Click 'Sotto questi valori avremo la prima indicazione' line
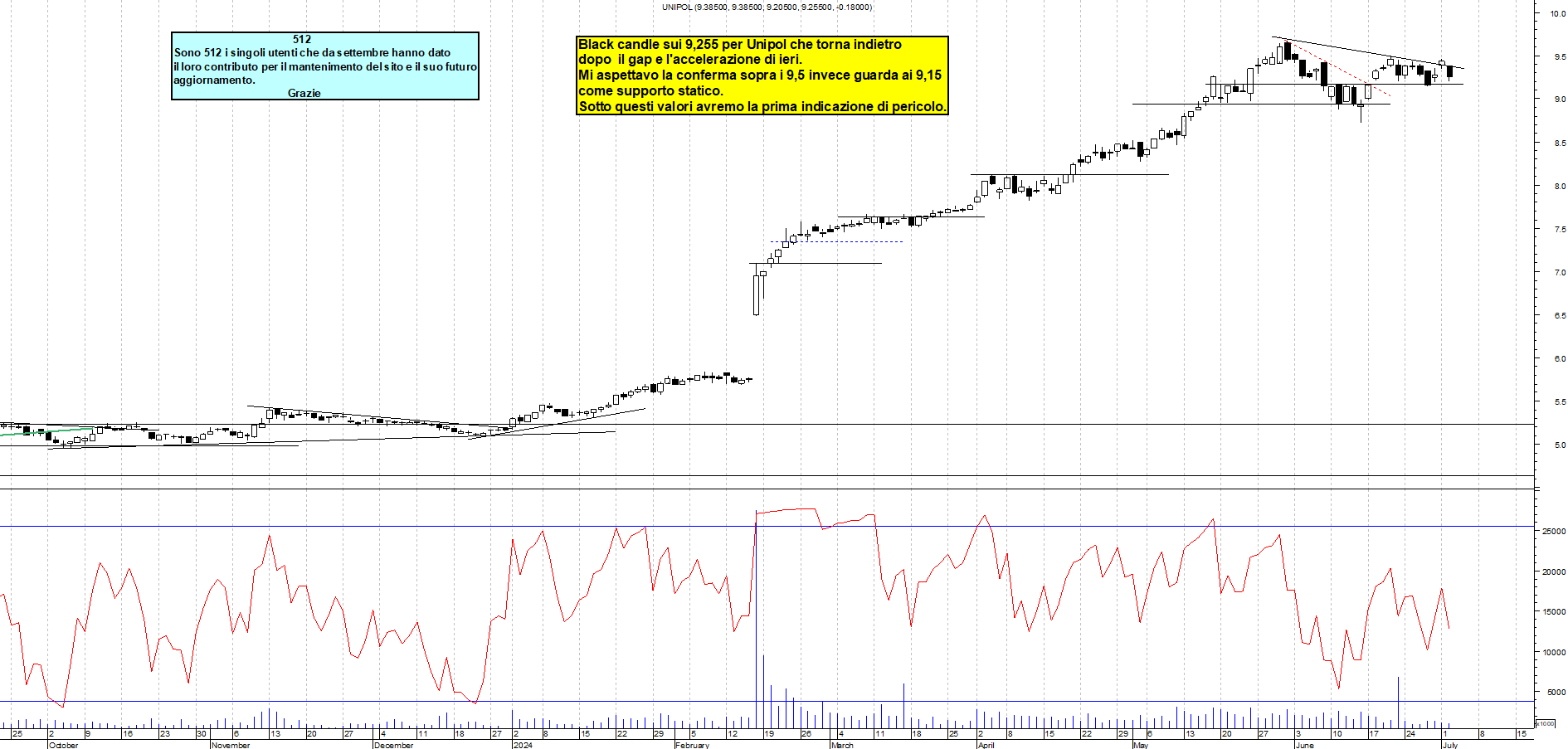This screenshot has width=1568, height=749. (762, 106)
